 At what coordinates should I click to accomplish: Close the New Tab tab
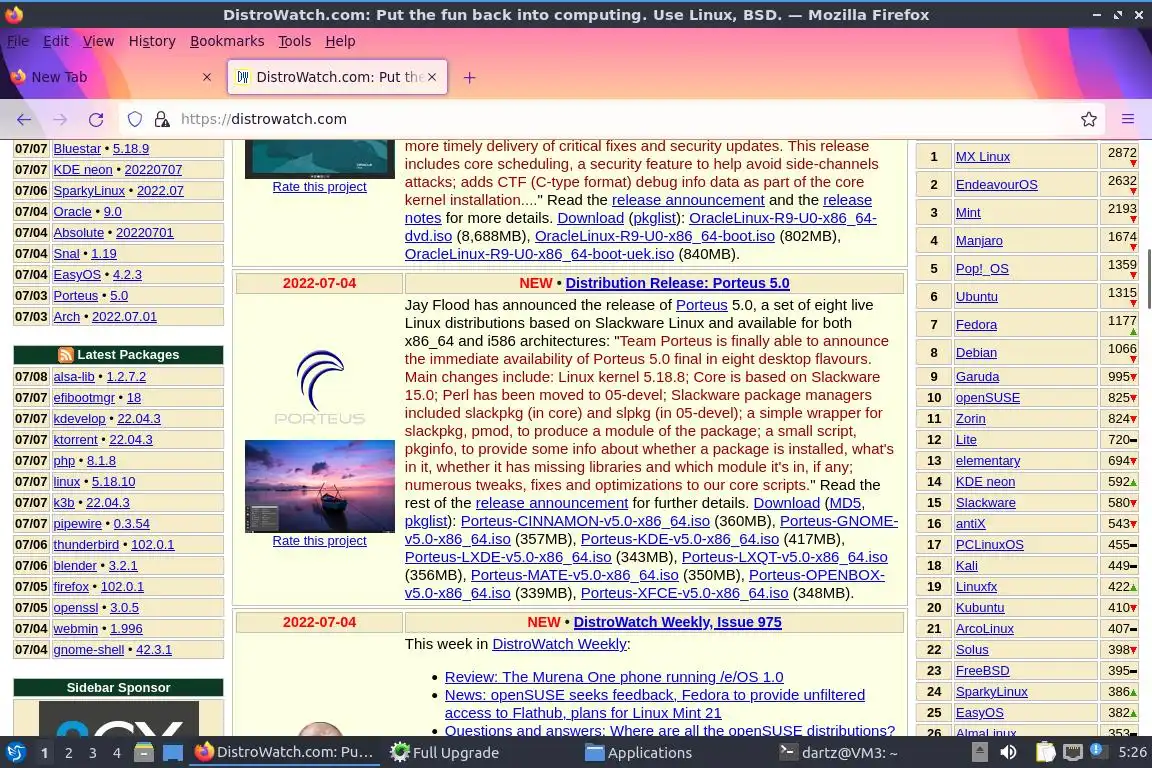207,77
